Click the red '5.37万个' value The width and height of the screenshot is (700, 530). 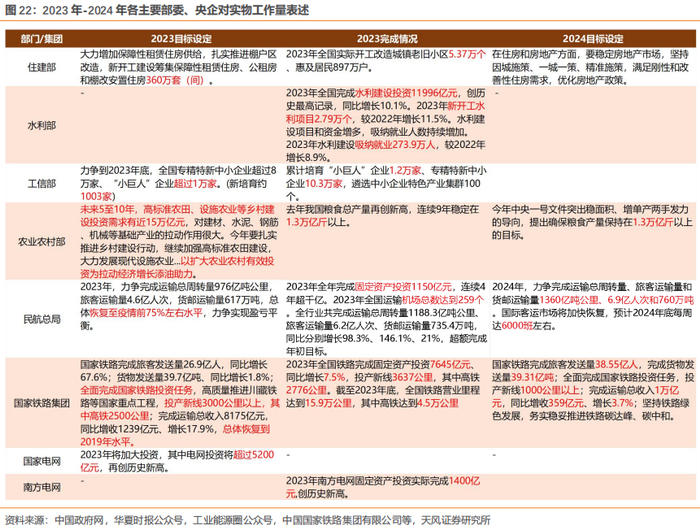point(467,54)
